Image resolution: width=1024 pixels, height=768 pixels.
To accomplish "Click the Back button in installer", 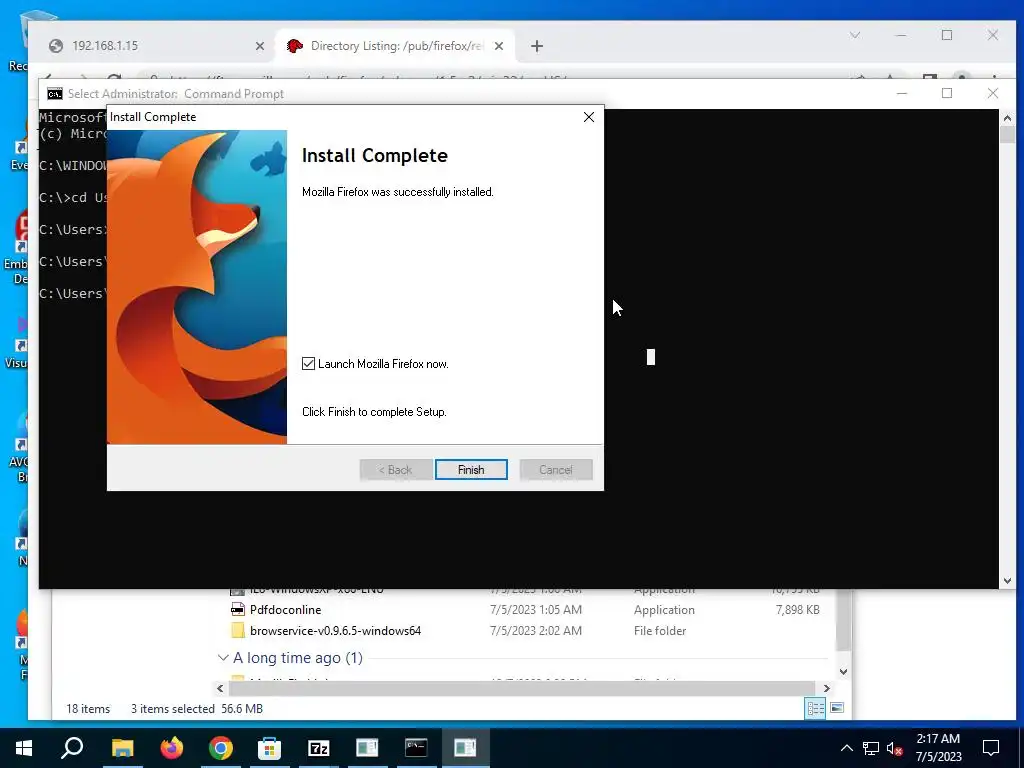I will (396, 470).
